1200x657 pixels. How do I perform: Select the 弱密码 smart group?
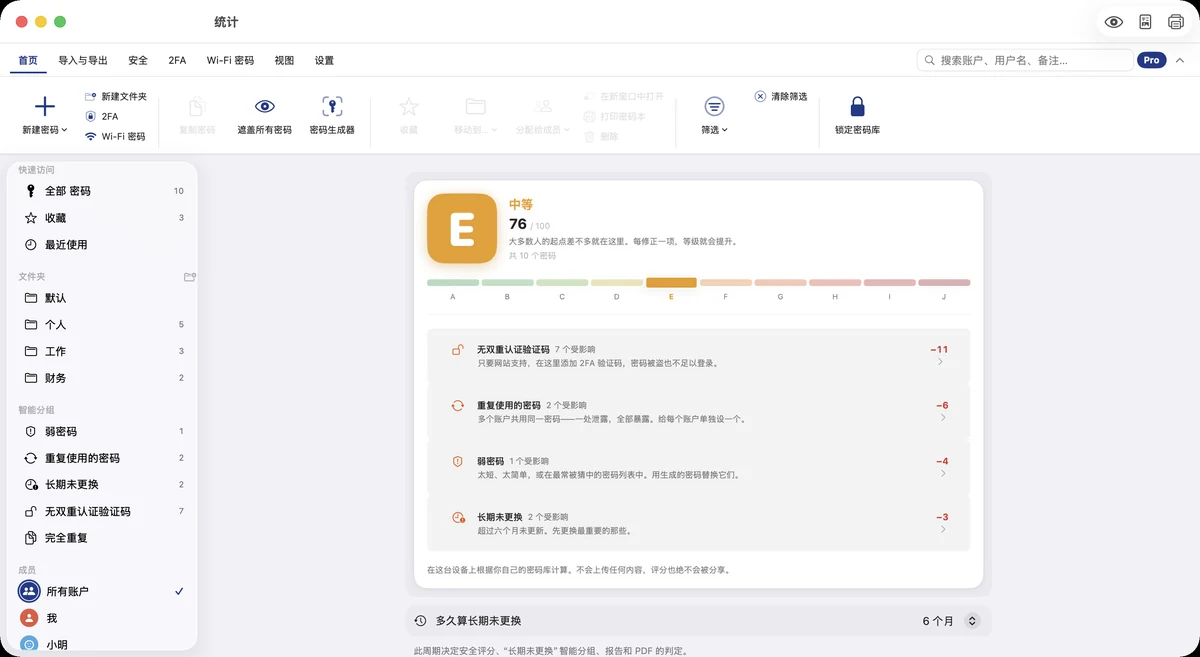click(102, 431)
